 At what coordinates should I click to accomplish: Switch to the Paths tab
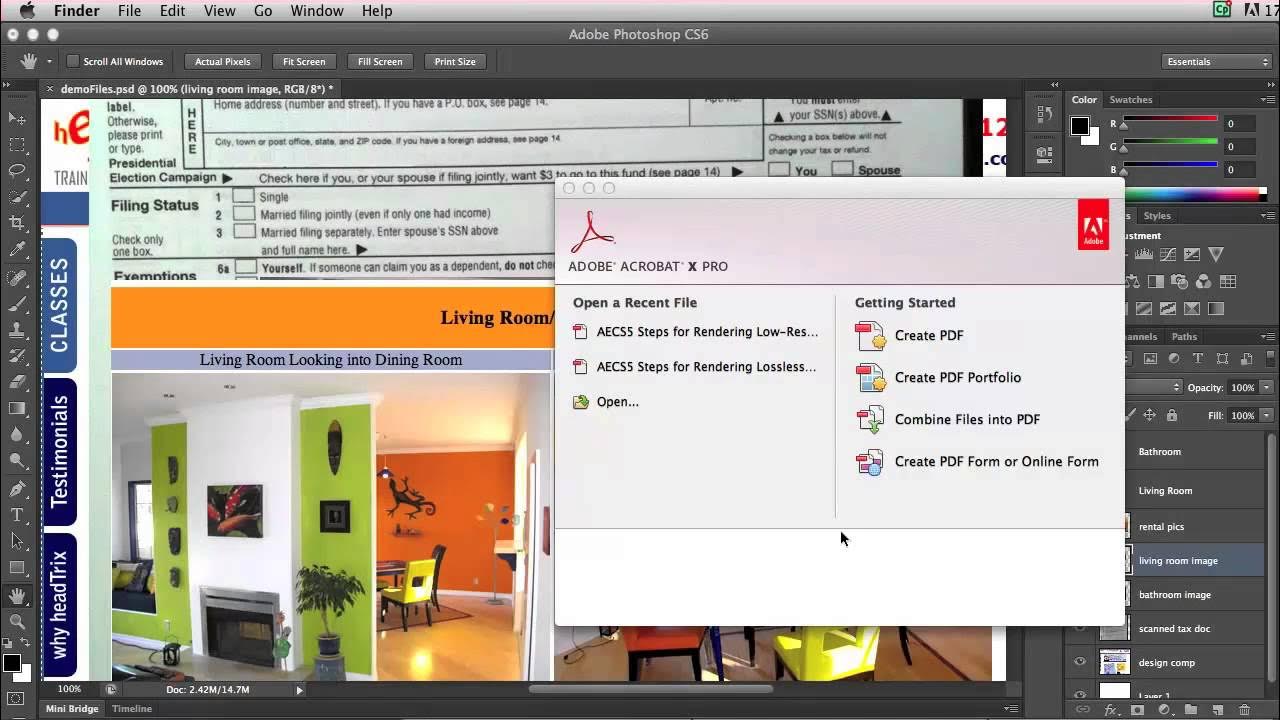click(1184, 336)
